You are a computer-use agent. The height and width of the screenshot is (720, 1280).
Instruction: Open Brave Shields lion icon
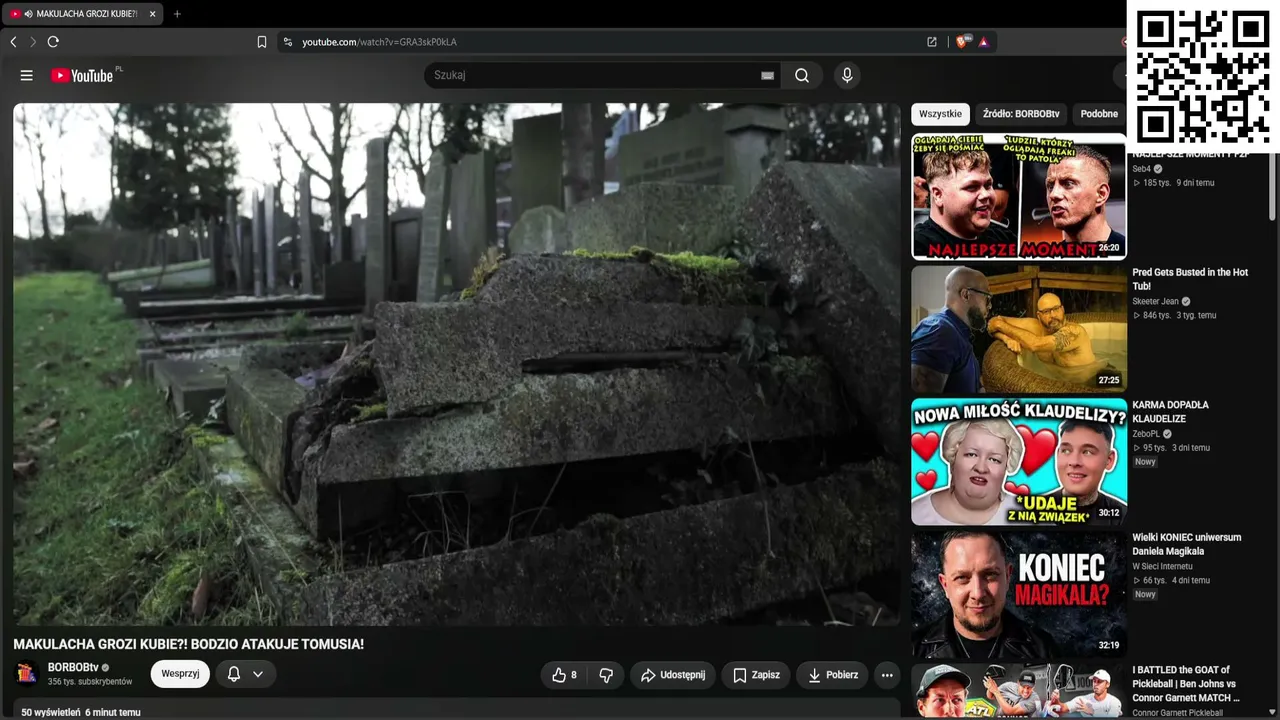962,42
